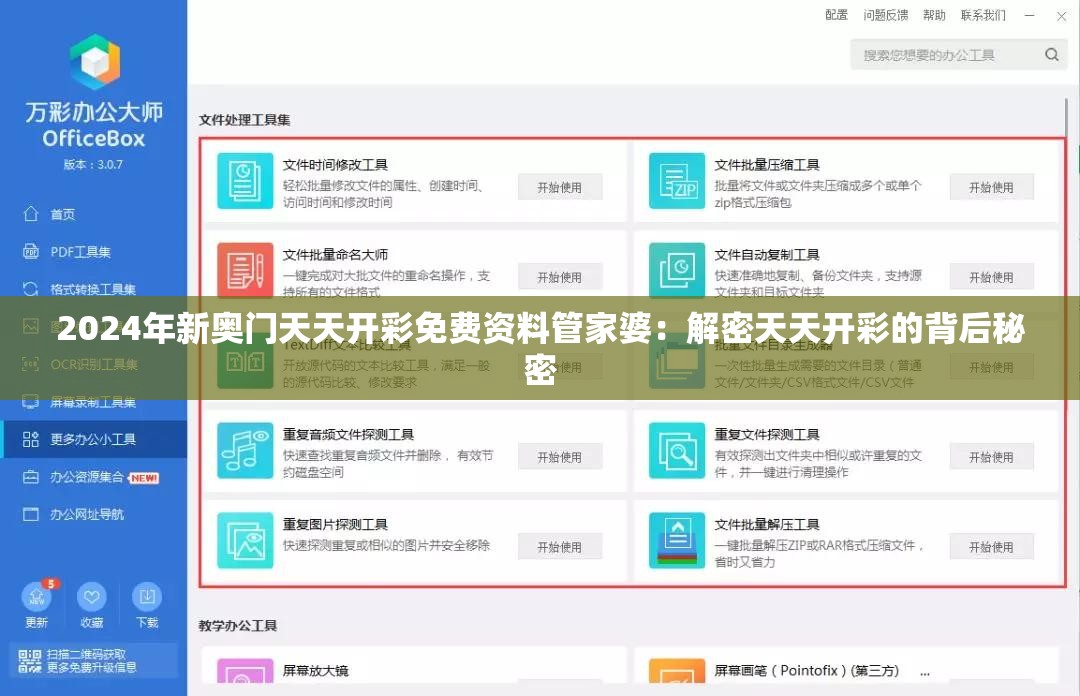The height and width of the screenshot is (696, 1080).
Task: Click the red 文件批量命名大师 icon
Action: coord(245,269)
